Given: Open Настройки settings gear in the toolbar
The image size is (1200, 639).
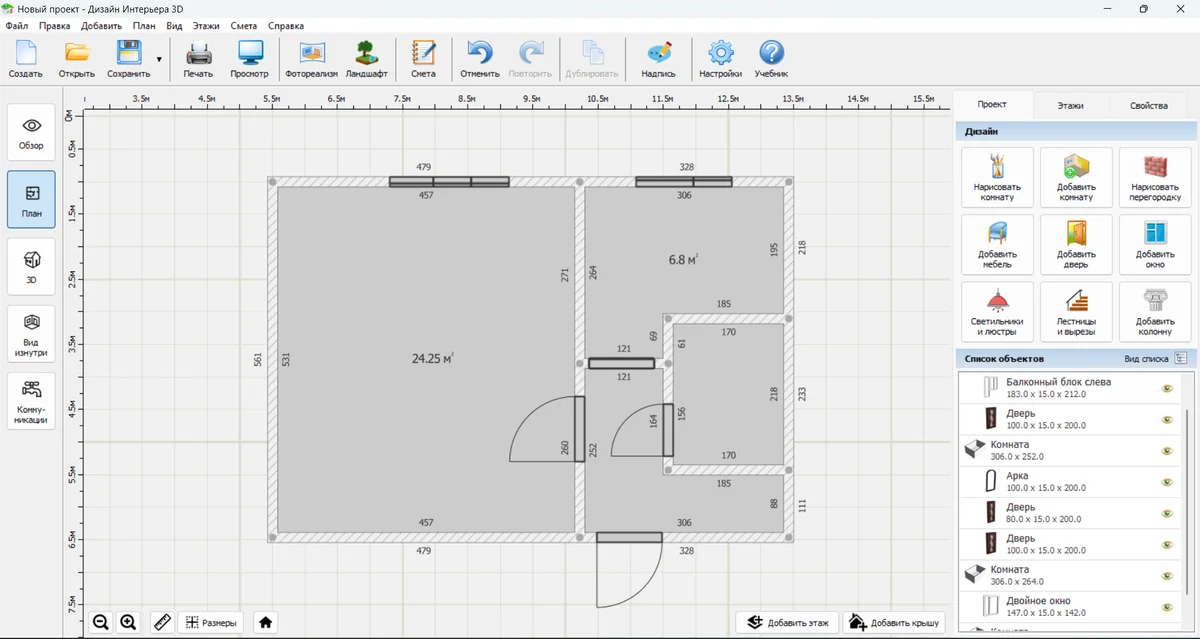Looking at the screenshot, I should [720, 59].
